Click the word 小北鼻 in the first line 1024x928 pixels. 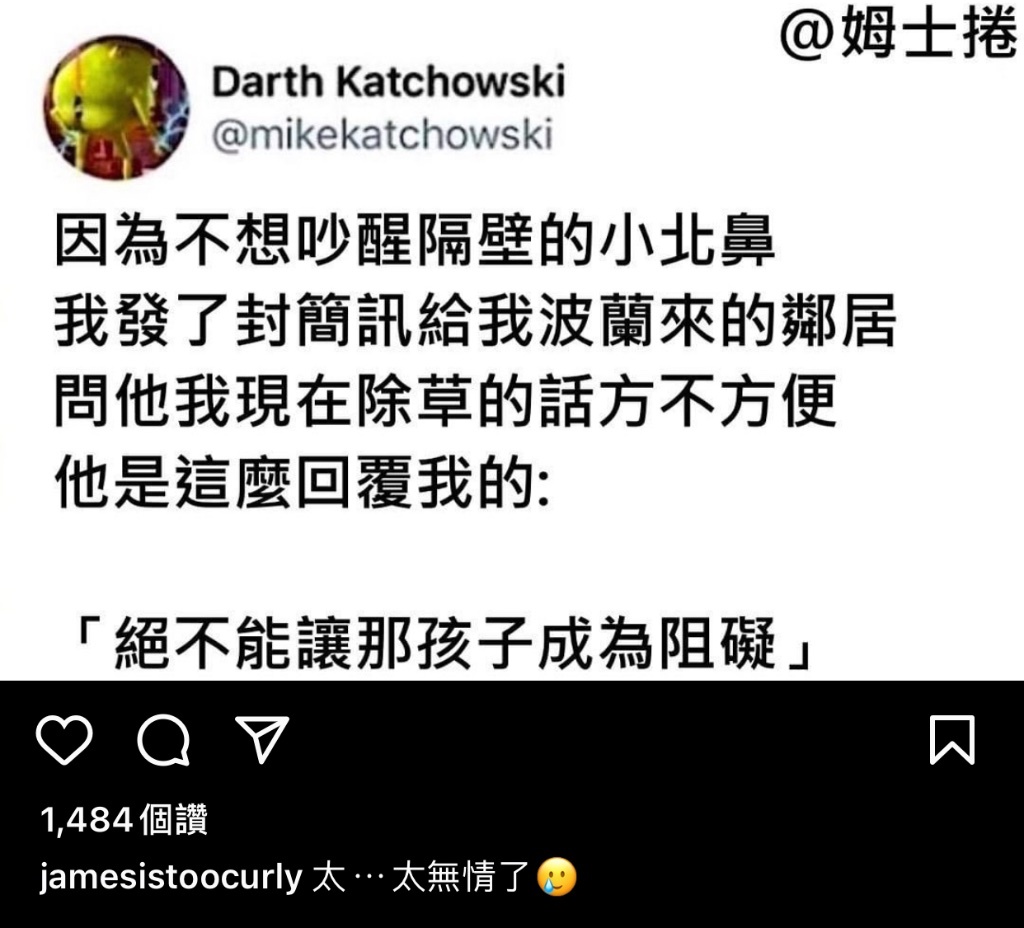(x=686, y=240)
